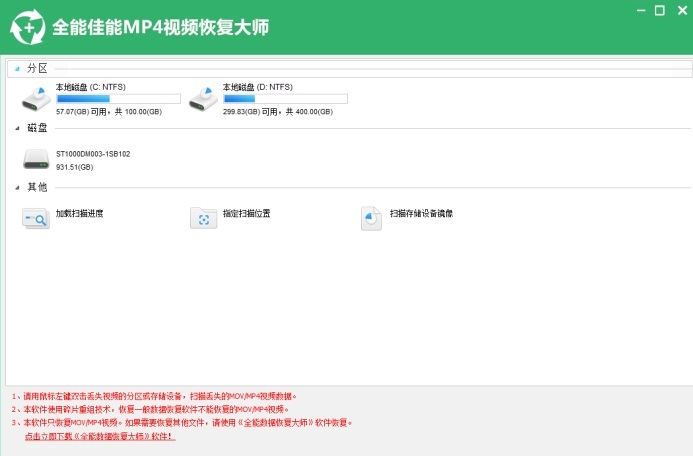Collapse the 分区 partition section

click(17, 68)
